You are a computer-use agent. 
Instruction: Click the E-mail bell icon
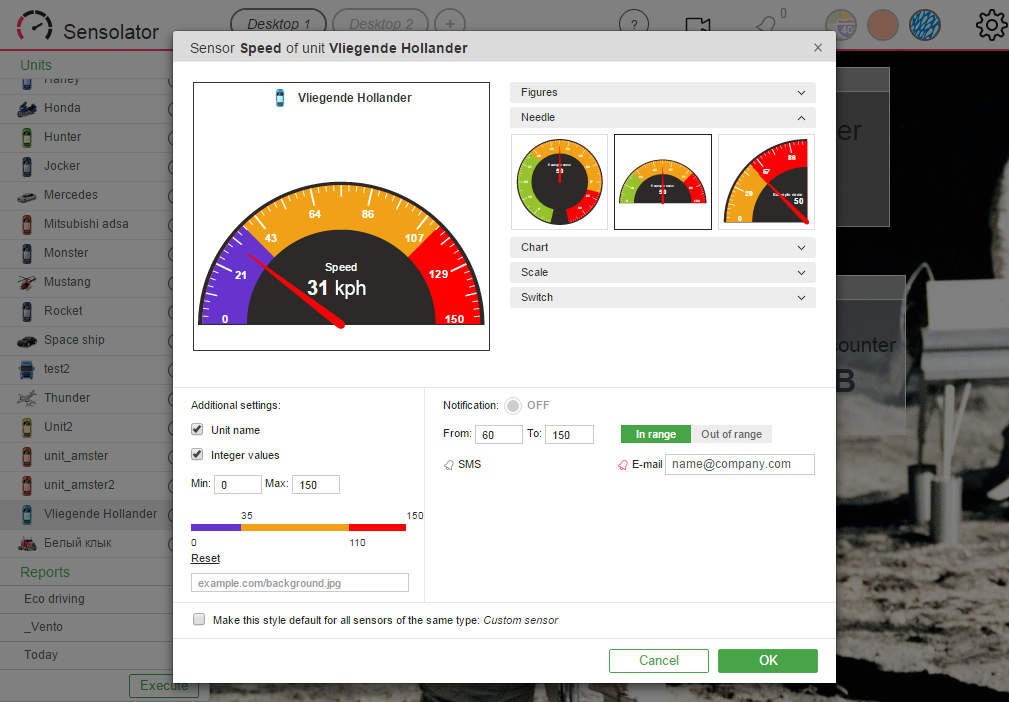[623, 465]
